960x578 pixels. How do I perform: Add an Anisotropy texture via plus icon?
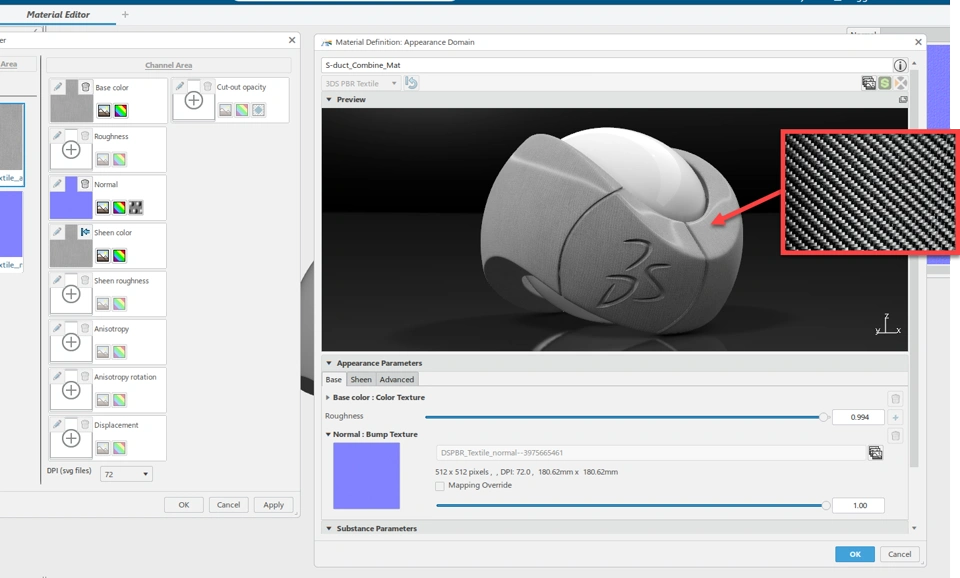(71, 342)
